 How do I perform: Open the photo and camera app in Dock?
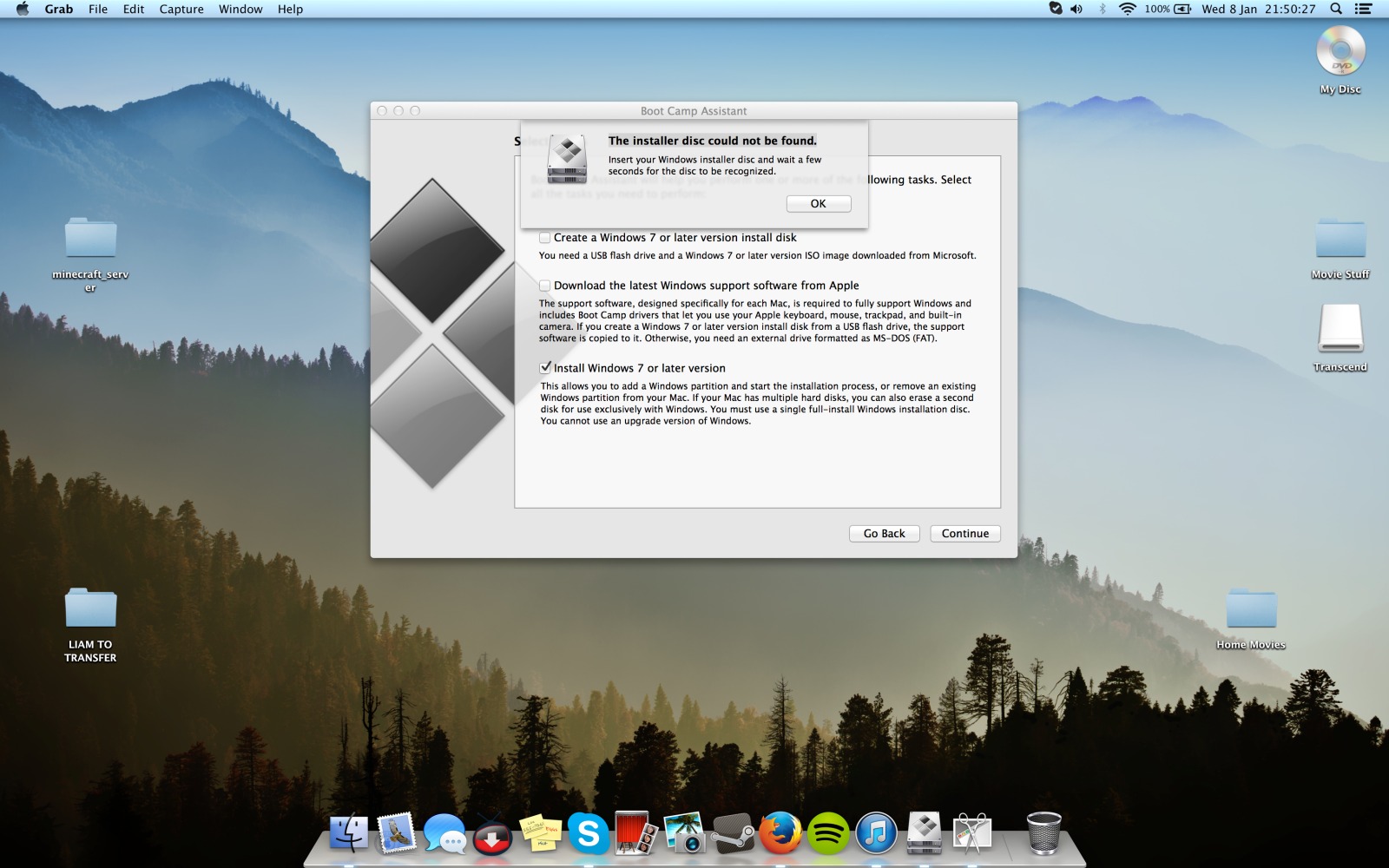coord(684,833)
